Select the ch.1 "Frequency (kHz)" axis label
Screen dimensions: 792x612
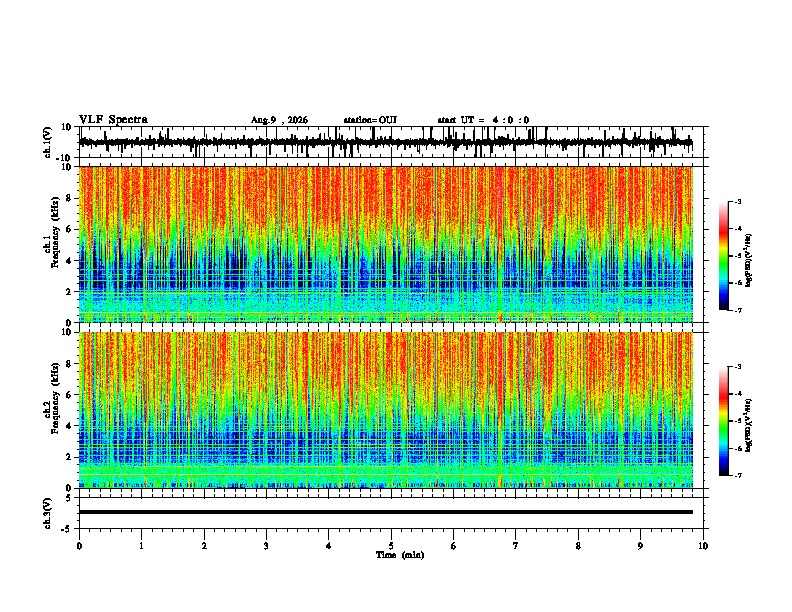click(55, 232)
